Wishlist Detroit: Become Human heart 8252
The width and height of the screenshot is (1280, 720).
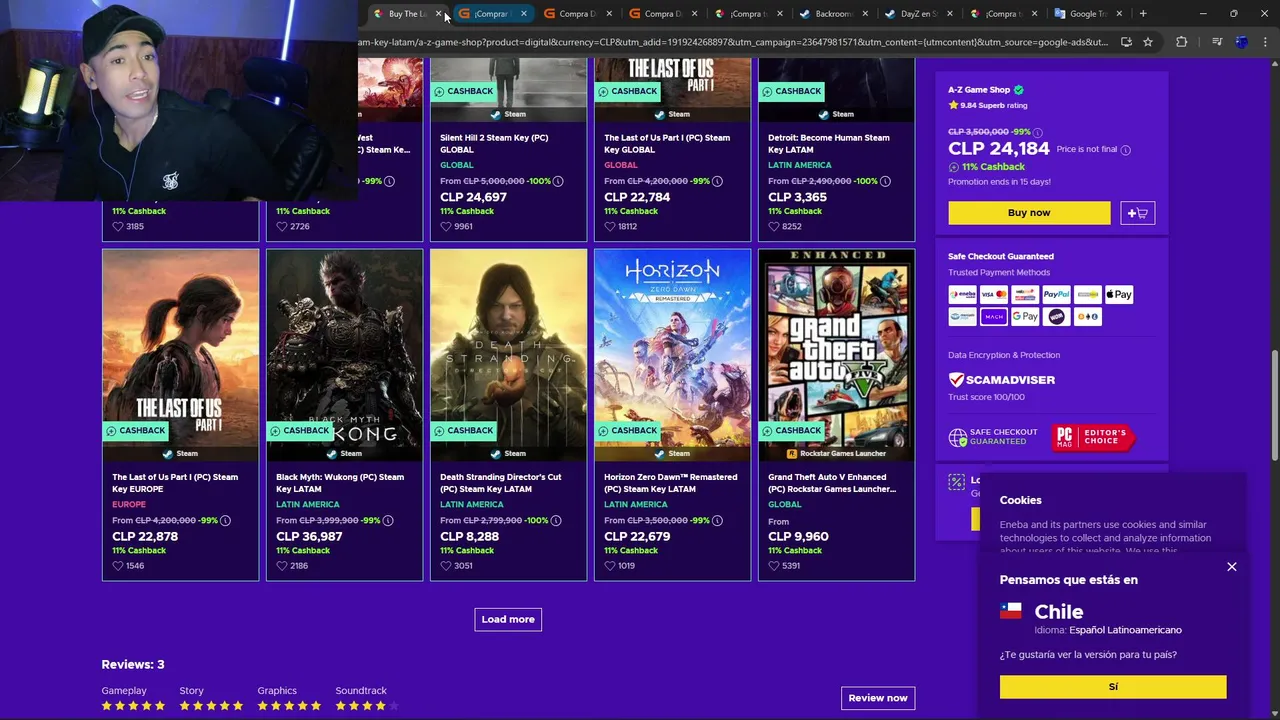(774, 227)
